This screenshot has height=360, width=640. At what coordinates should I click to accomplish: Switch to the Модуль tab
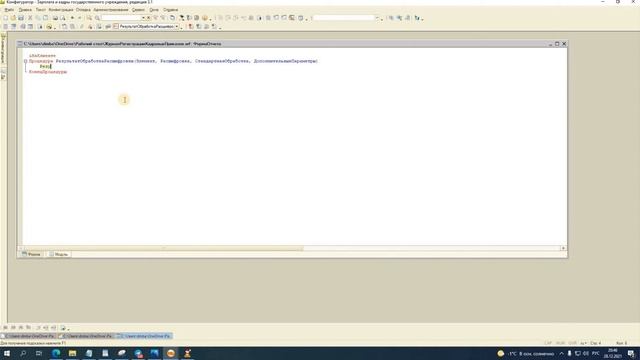point(59,254)
